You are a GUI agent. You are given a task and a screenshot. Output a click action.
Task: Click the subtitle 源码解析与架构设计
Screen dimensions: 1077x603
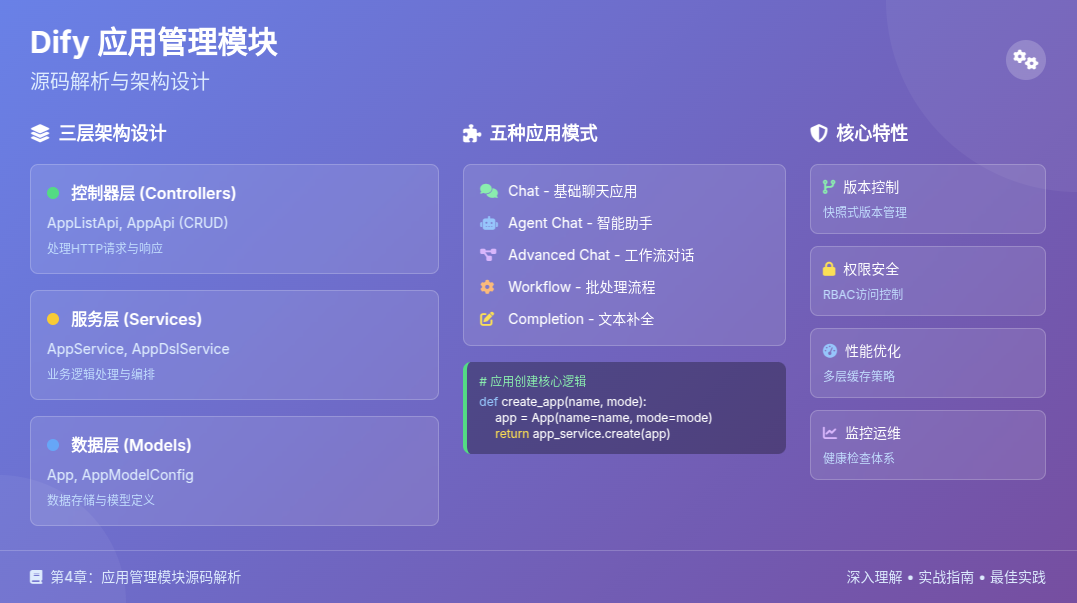120,82
